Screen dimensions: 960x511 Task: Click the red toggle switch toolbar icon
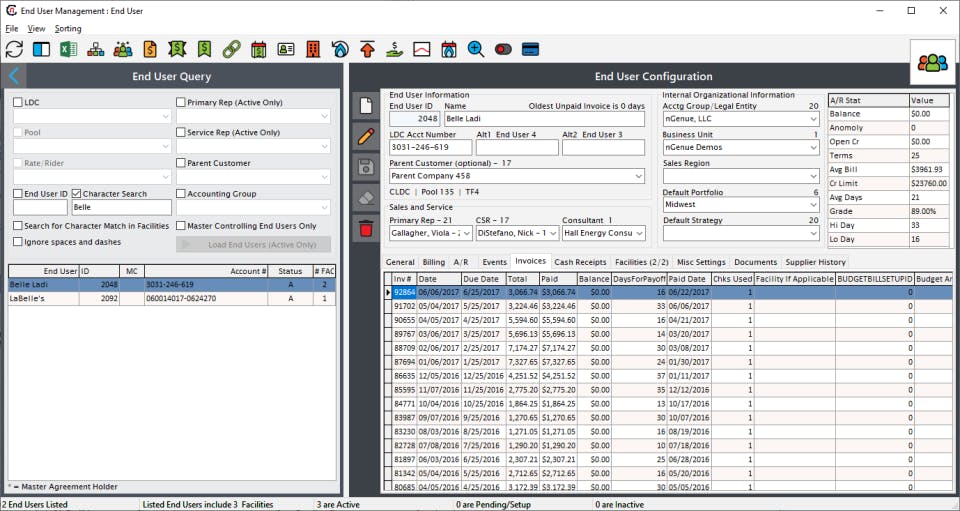point(503,49)
